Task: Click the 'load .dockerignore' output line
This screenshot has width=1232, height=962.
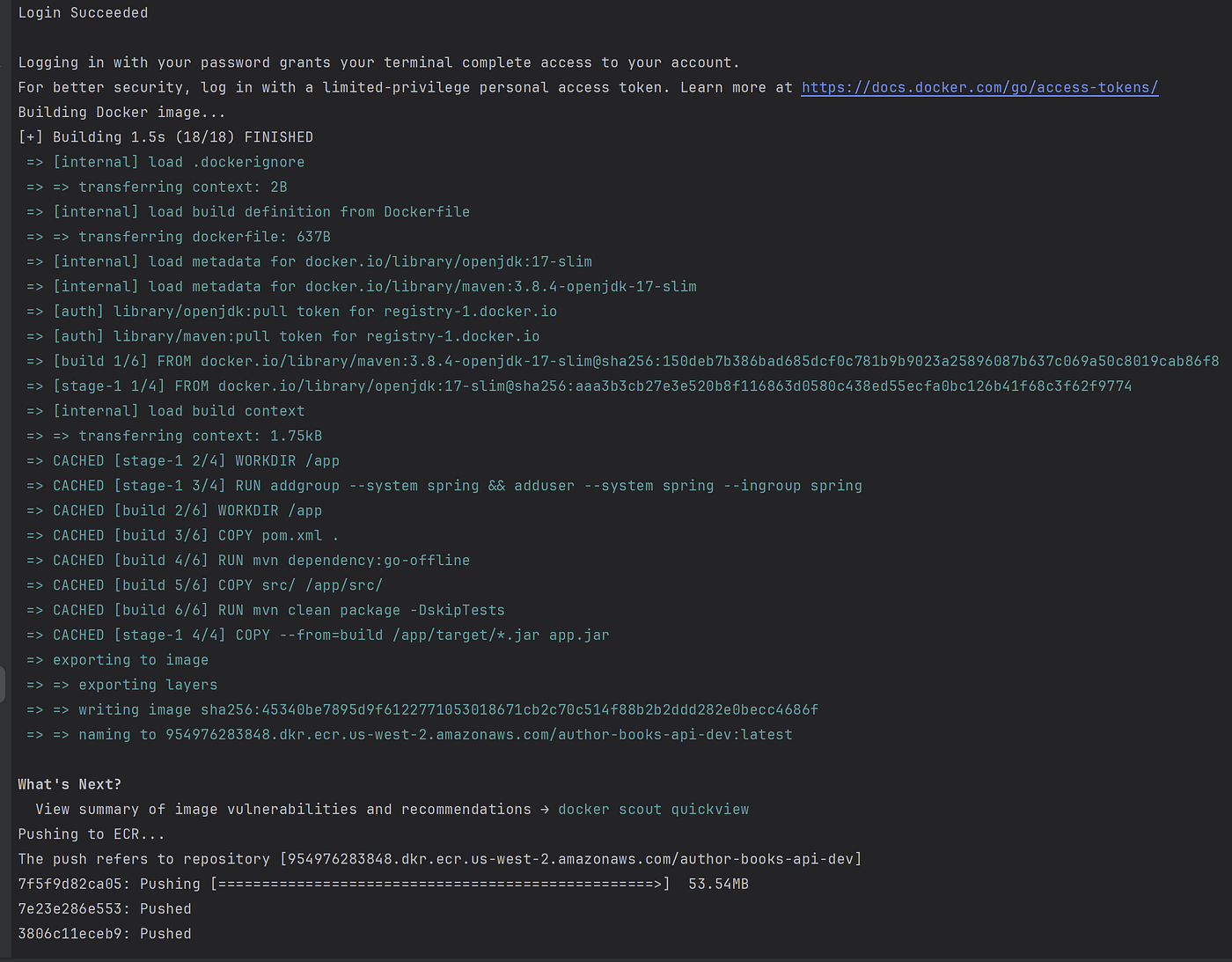Action: [165, 162]
